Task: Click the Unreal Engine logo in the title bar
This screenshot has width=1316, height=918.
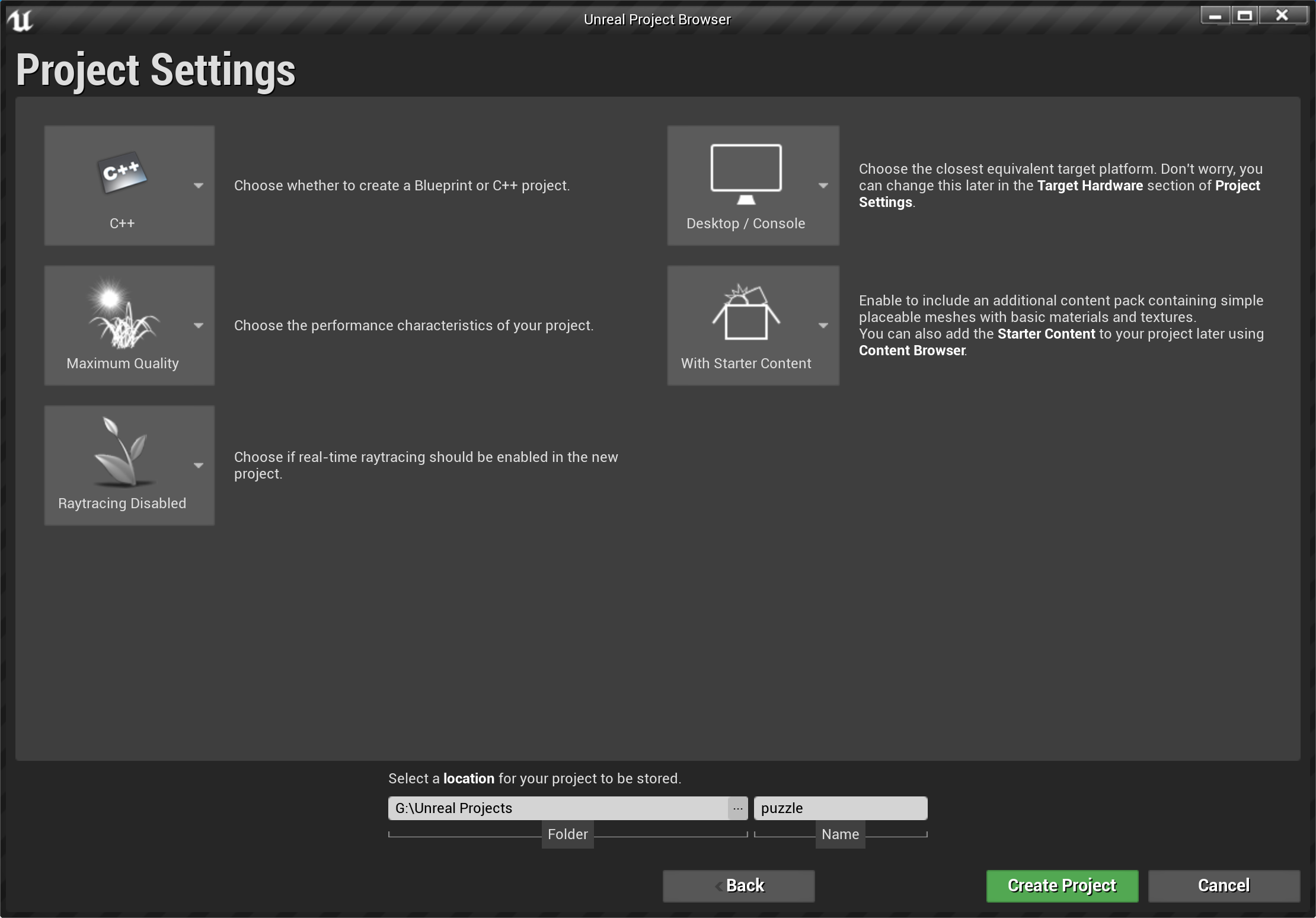Action: tap(20, 20)
